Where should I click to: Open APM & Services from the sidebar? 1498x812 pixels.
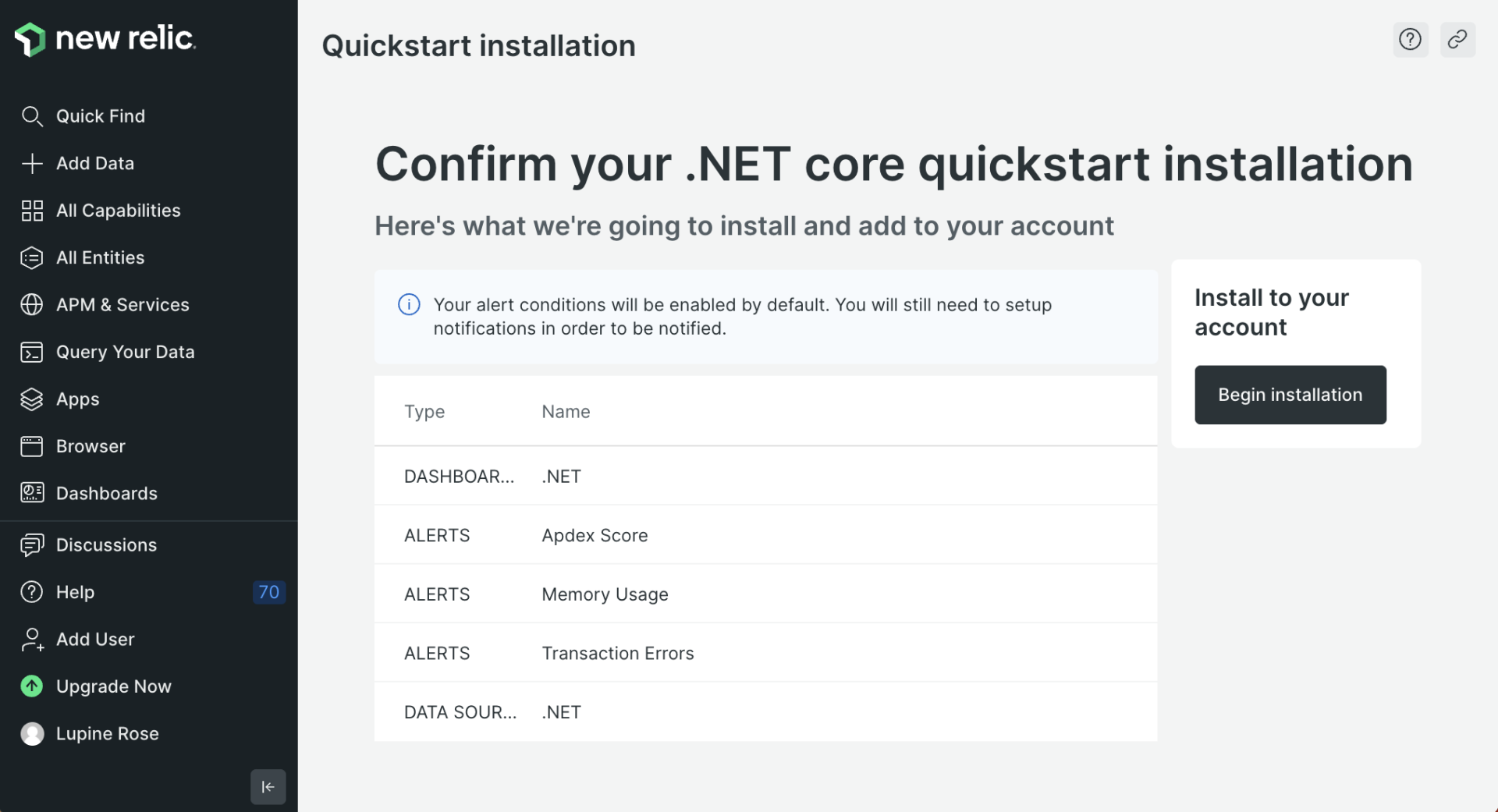tap(122, 304)
